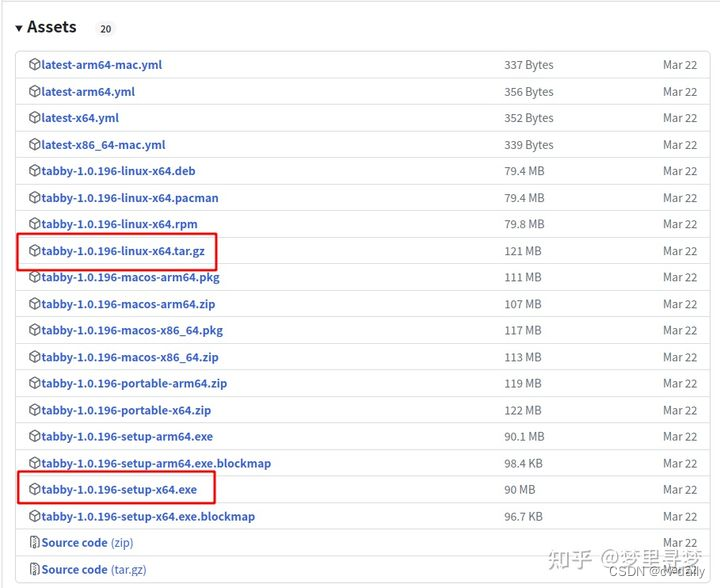720x588 pixels.
Task: Open tabby-1.0.196-setup-x64.exe.blockmap link
Action: (148, 516)
